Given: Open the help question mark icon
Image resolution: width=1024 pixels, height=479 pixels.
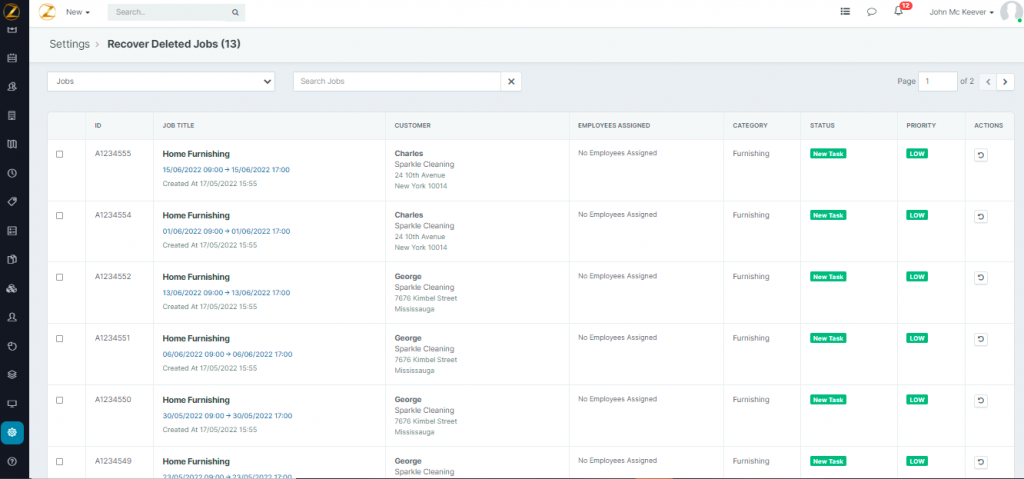Looking at the screenshot, I should coord(12,462).
